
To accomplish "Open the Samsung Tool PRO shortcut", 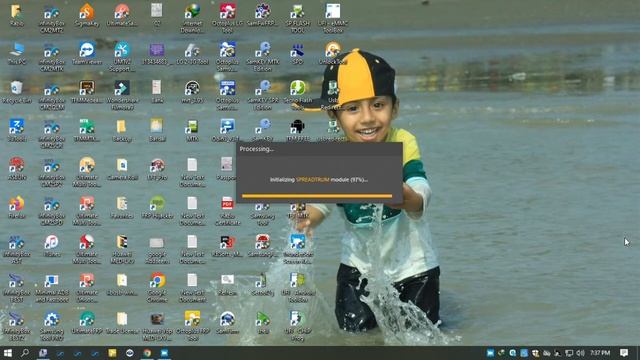I will point(51,326).
